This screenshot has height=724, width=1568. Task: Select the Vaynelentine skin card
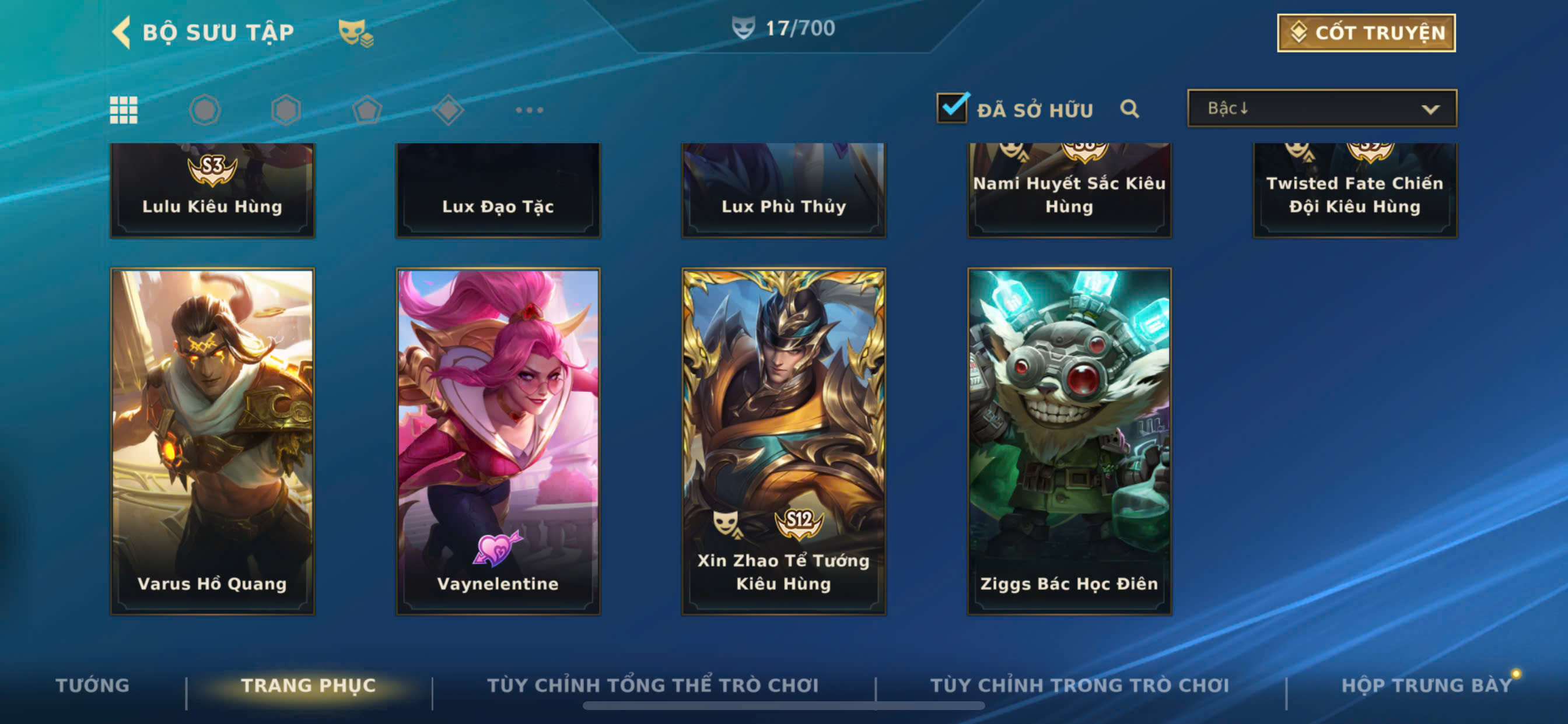pos(498,441)
